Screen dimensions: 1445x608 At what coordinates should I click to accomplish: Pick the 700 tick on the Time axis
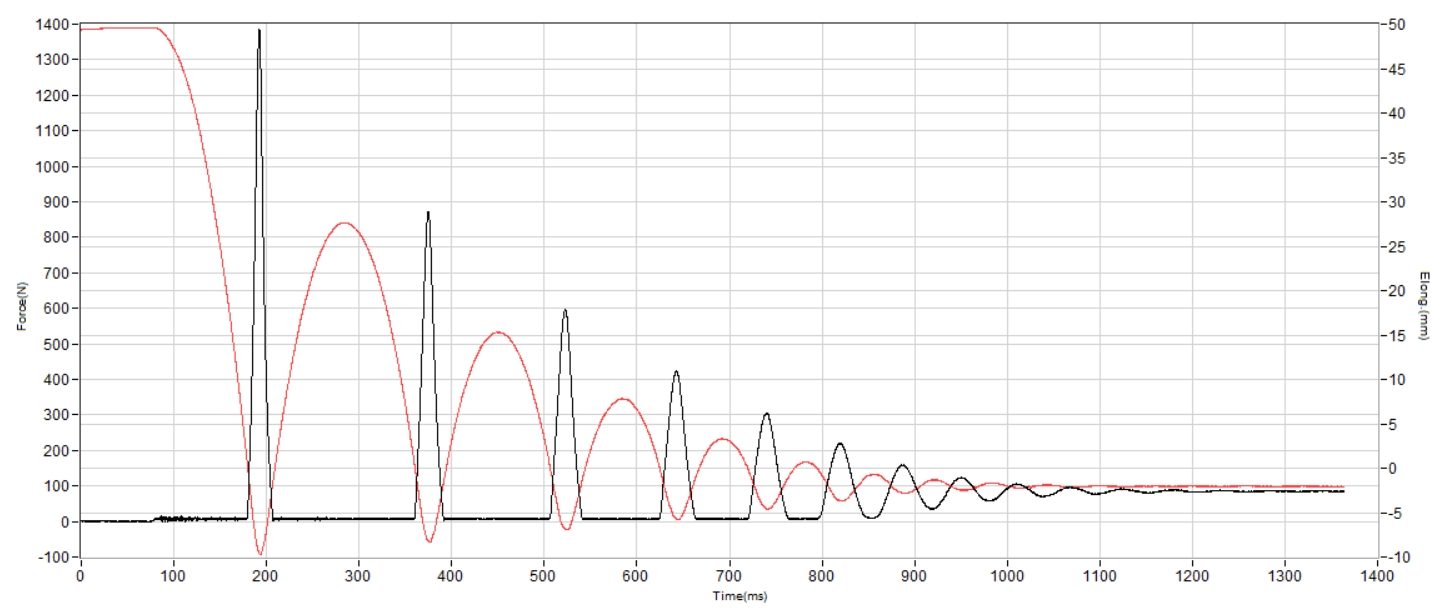[728, 577]
